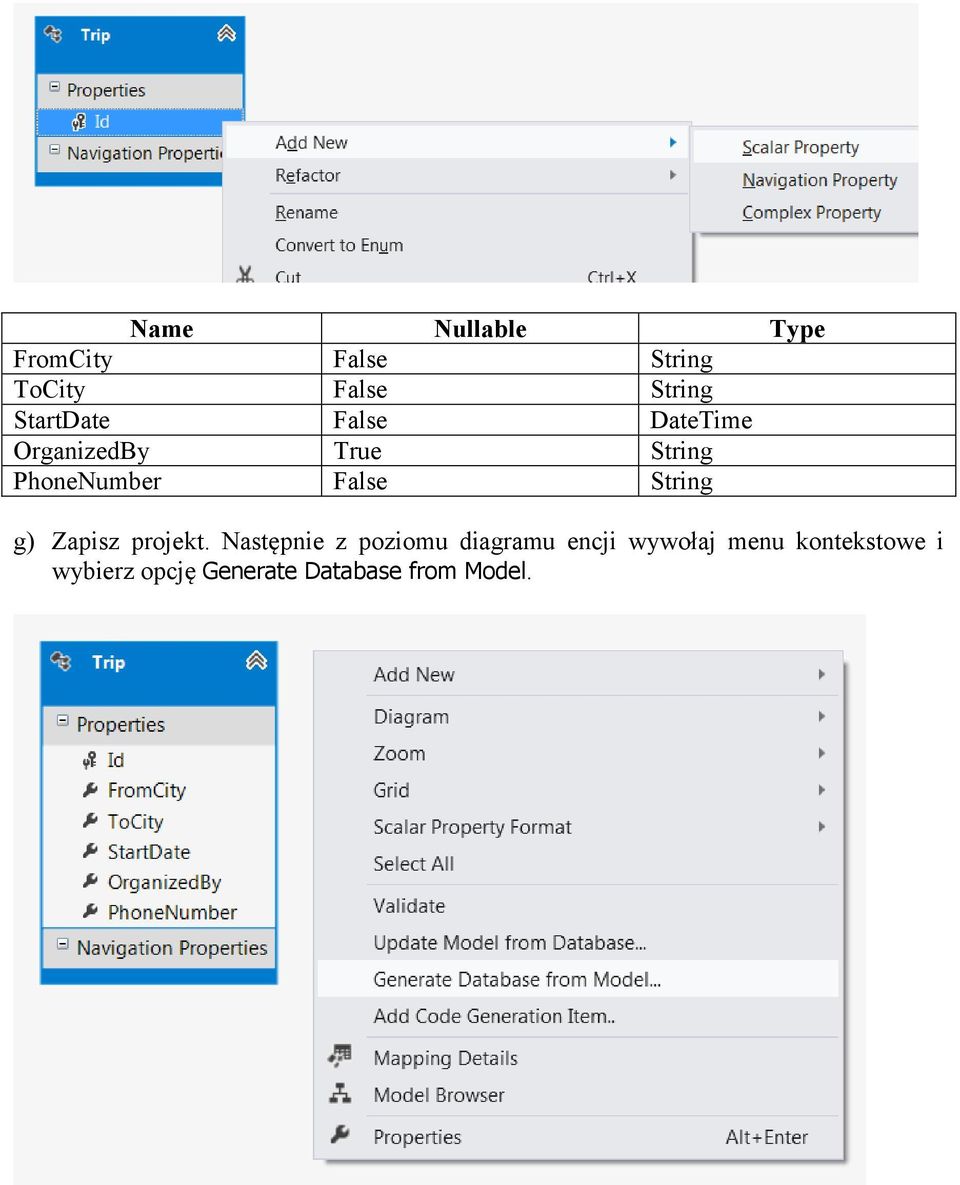This screenshot has height=1185, width=960.
Task: Click the wrench icon beside FromCity
Action: [x=90, y=791]
